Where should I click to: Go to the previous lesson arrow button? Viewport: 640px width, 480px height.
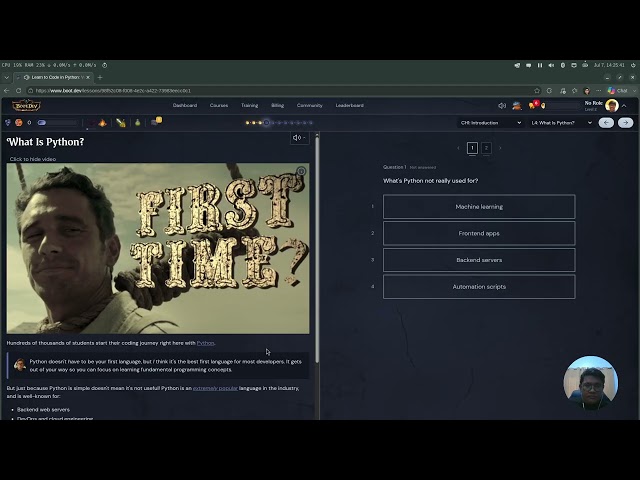[x=606, y=122]
